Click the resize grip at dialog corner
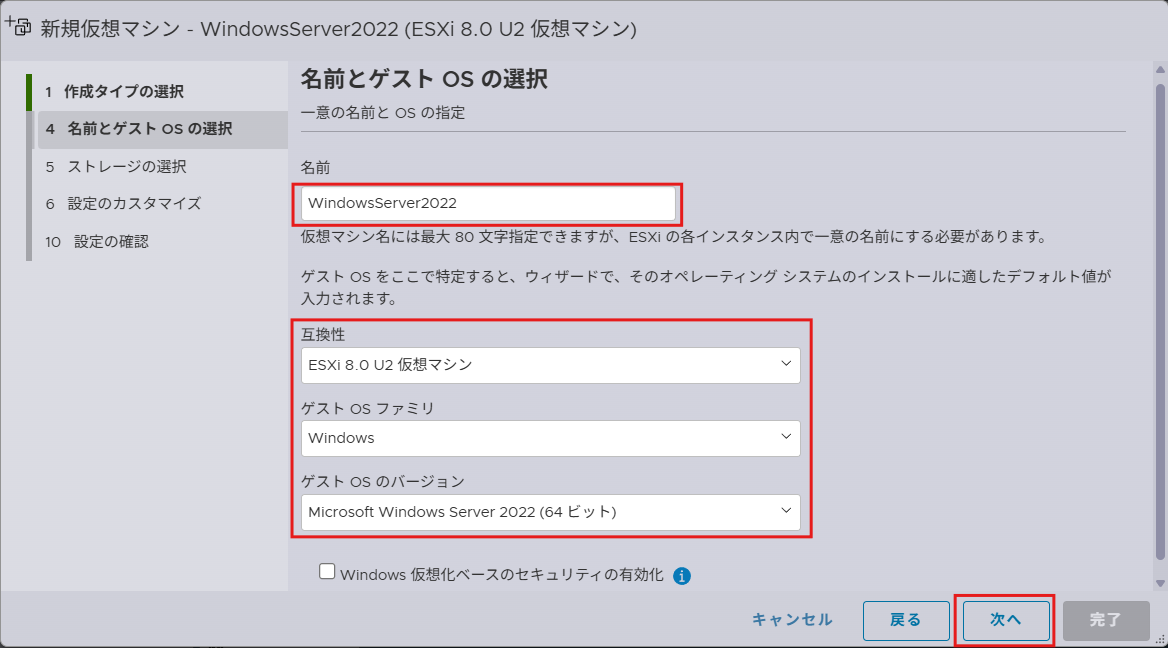1168x648 pixels. [x=1160, y=640]
